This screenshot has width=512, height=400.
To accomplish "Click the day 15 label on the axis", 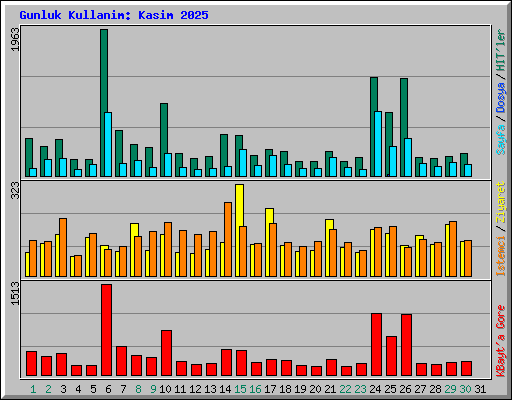I will click(x=240, y=389).
